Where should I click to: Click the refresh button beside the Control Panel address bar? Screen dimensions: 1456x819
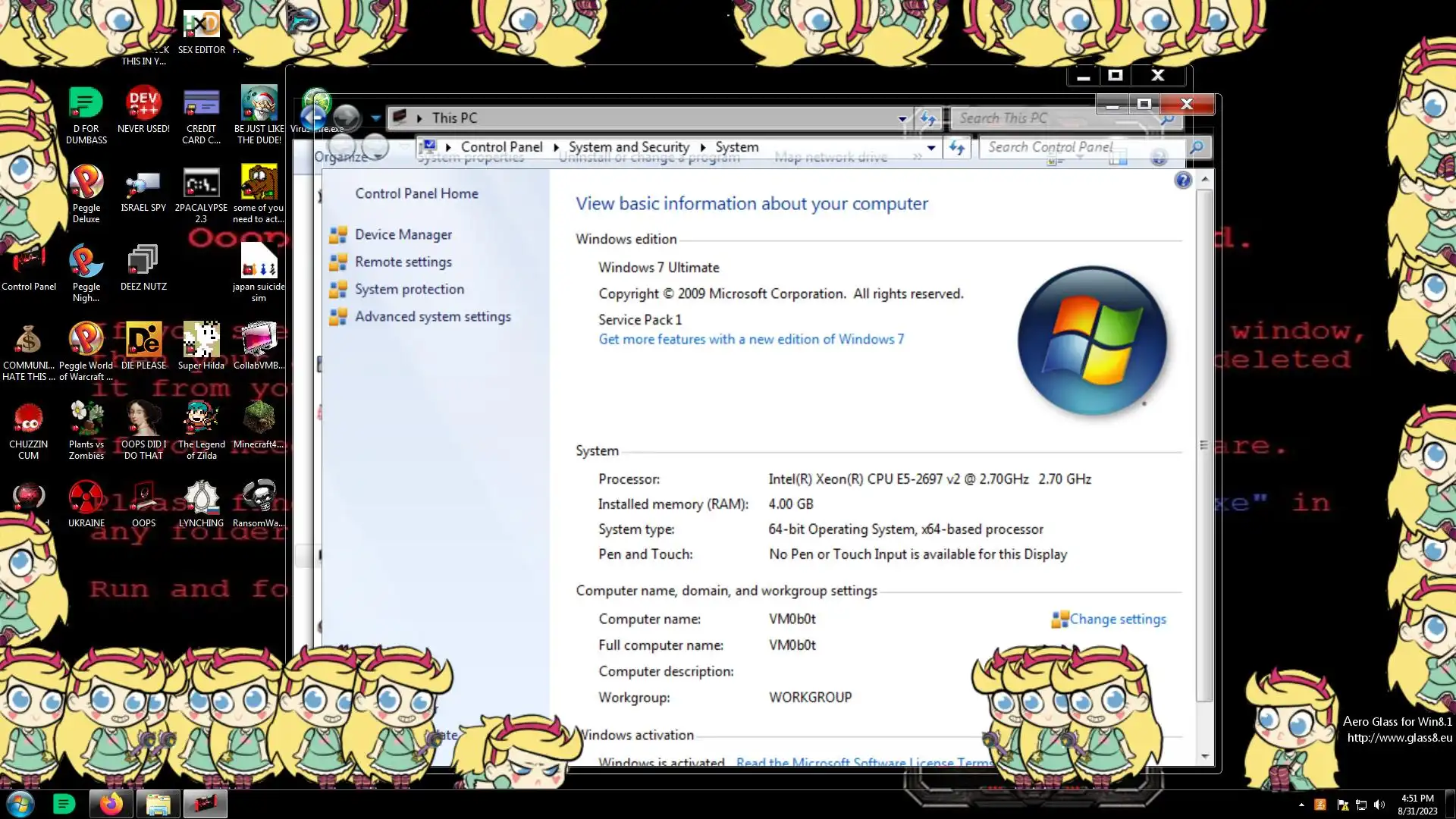point(957,148)
